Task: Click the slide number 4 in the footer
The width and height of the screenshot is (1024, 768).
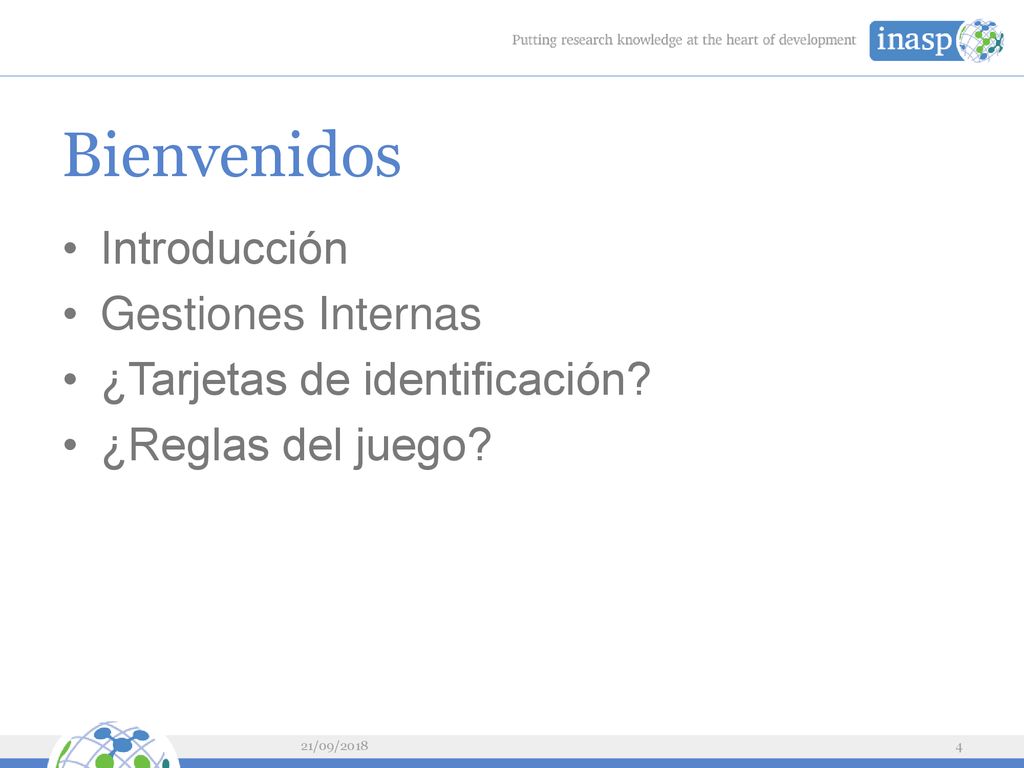Action: pos(959,747)
